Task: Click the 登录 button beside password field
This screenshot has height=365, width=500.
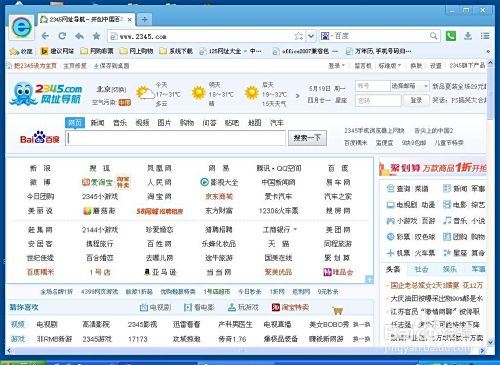Action: point(416,100)
